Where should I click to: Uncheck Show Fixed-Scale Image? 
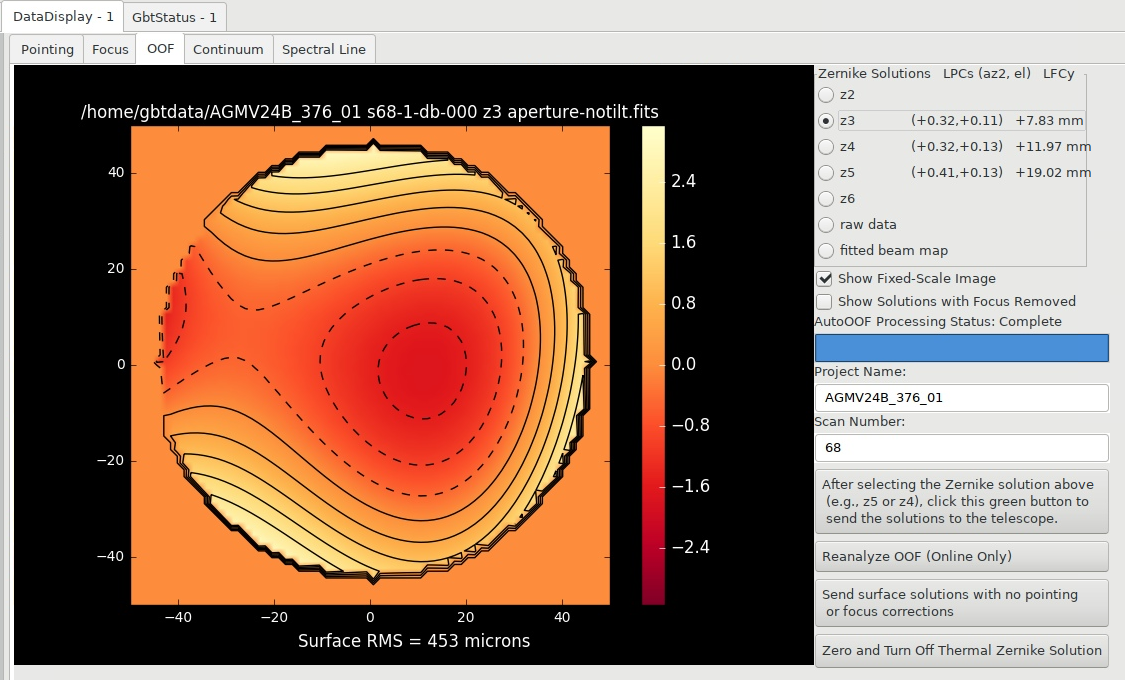pyautogui.click(x=825, y=278)
